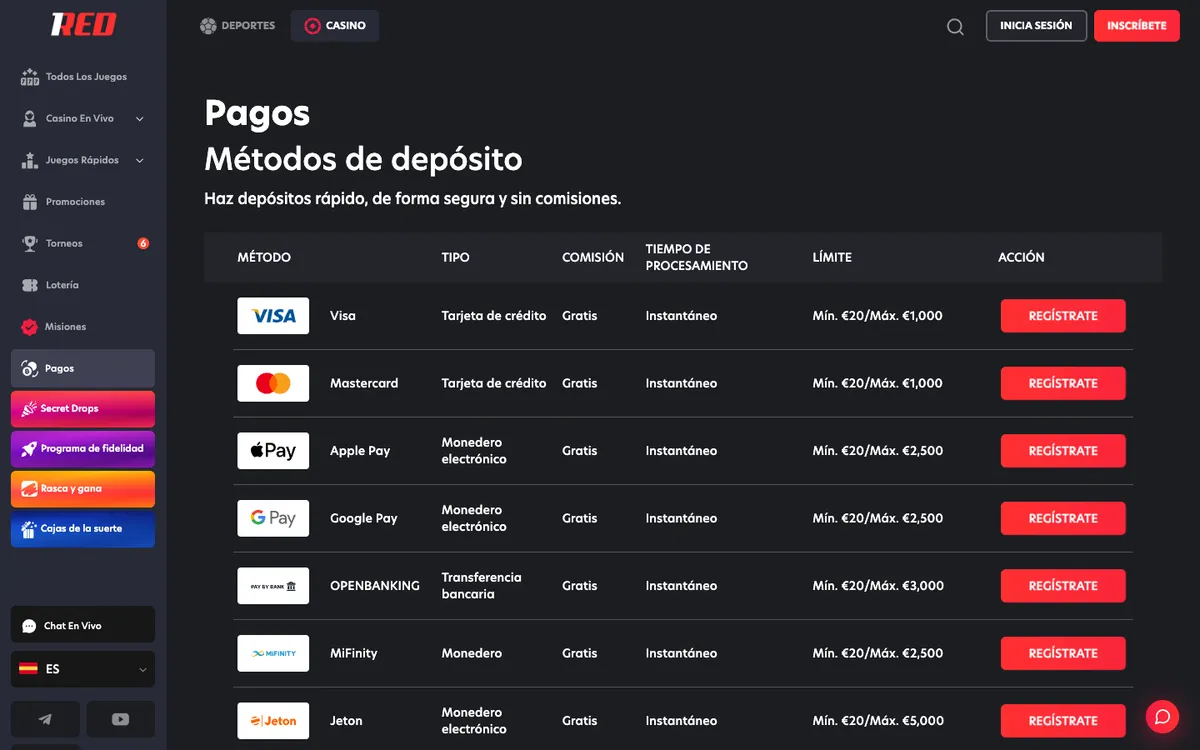Click the Casino En Vivo dealer icon

click(30, 119)
